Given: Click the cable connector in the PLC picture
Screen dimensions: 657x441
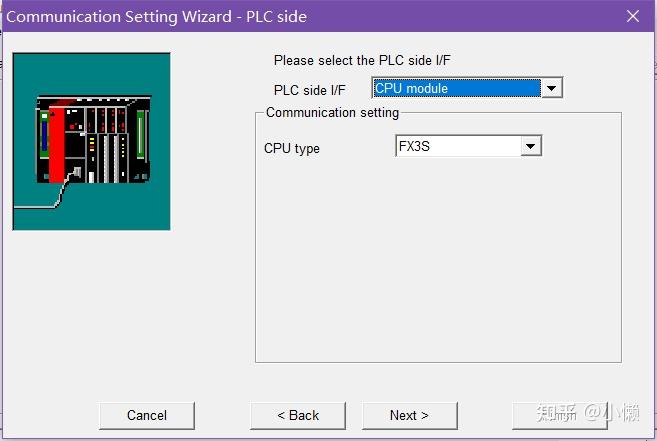Looking at the screenshot, I should [x=77, y=172].
